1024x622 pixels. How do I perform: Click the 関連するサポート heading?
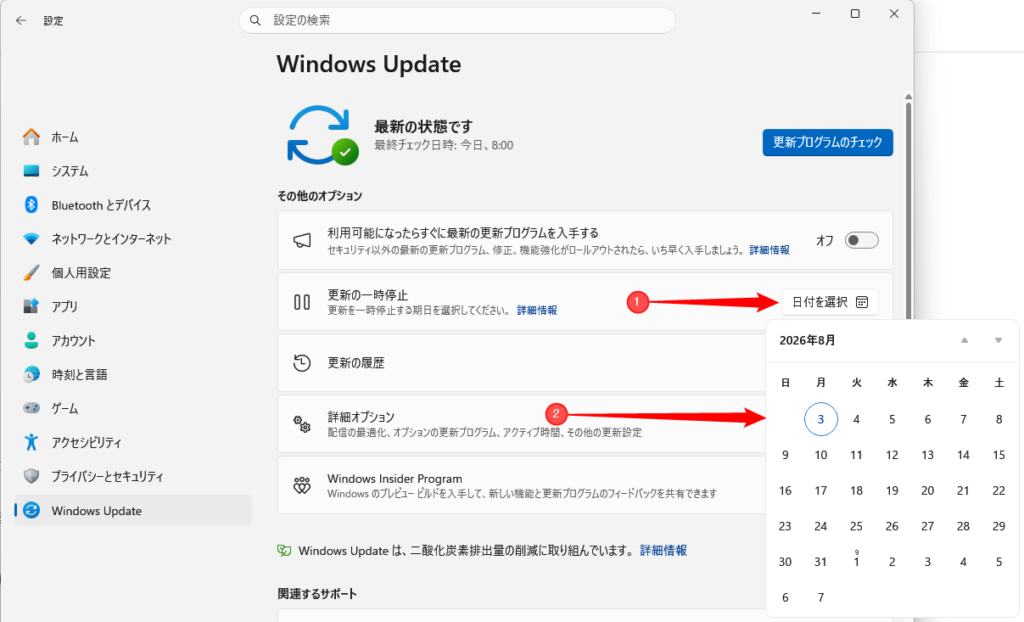click(x=317, y=594)
